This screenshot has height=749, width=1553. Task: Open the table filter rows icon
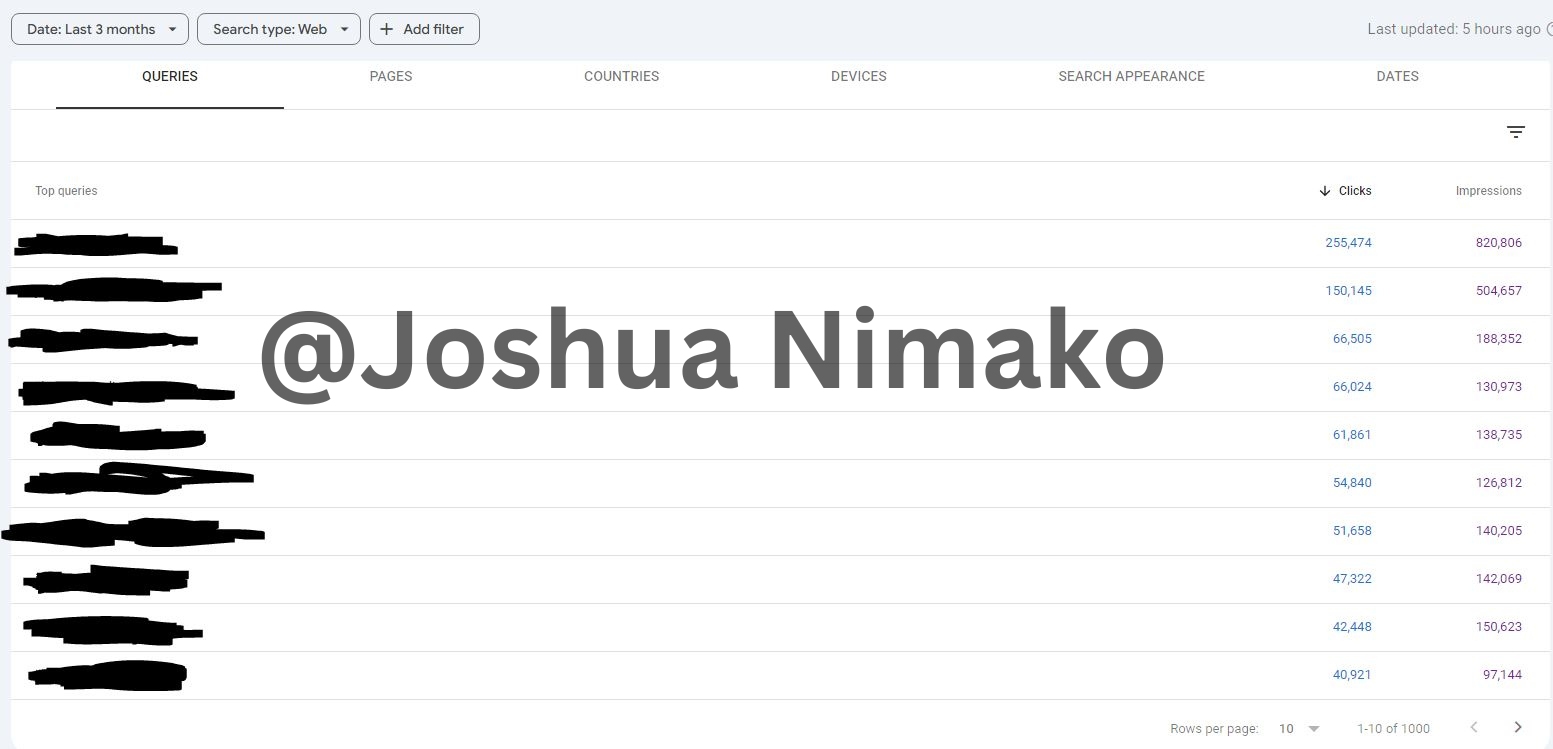(x=1516, y=132)
